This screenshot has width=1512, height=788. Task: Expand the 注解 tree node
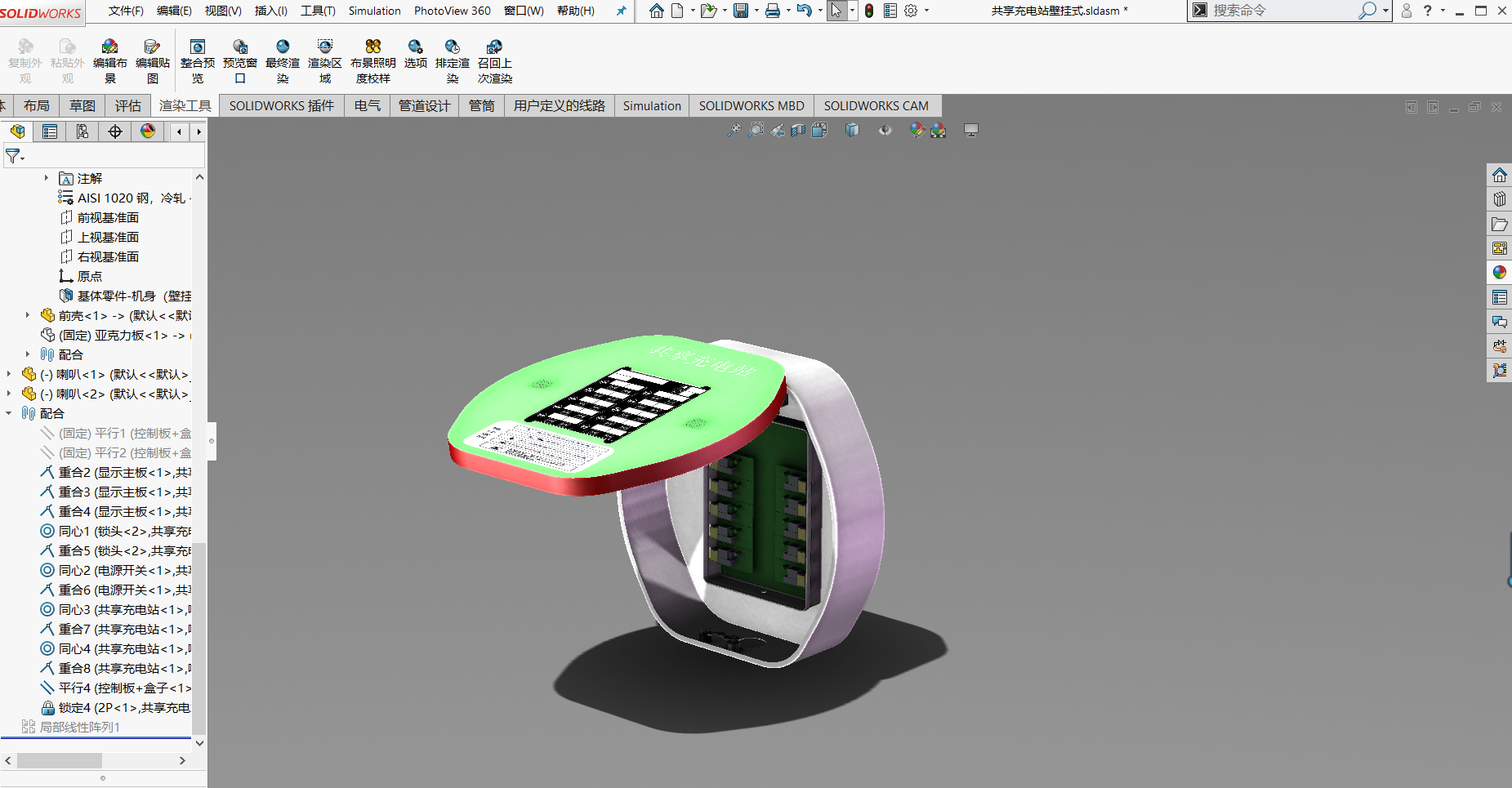click(x=47, y=178)
